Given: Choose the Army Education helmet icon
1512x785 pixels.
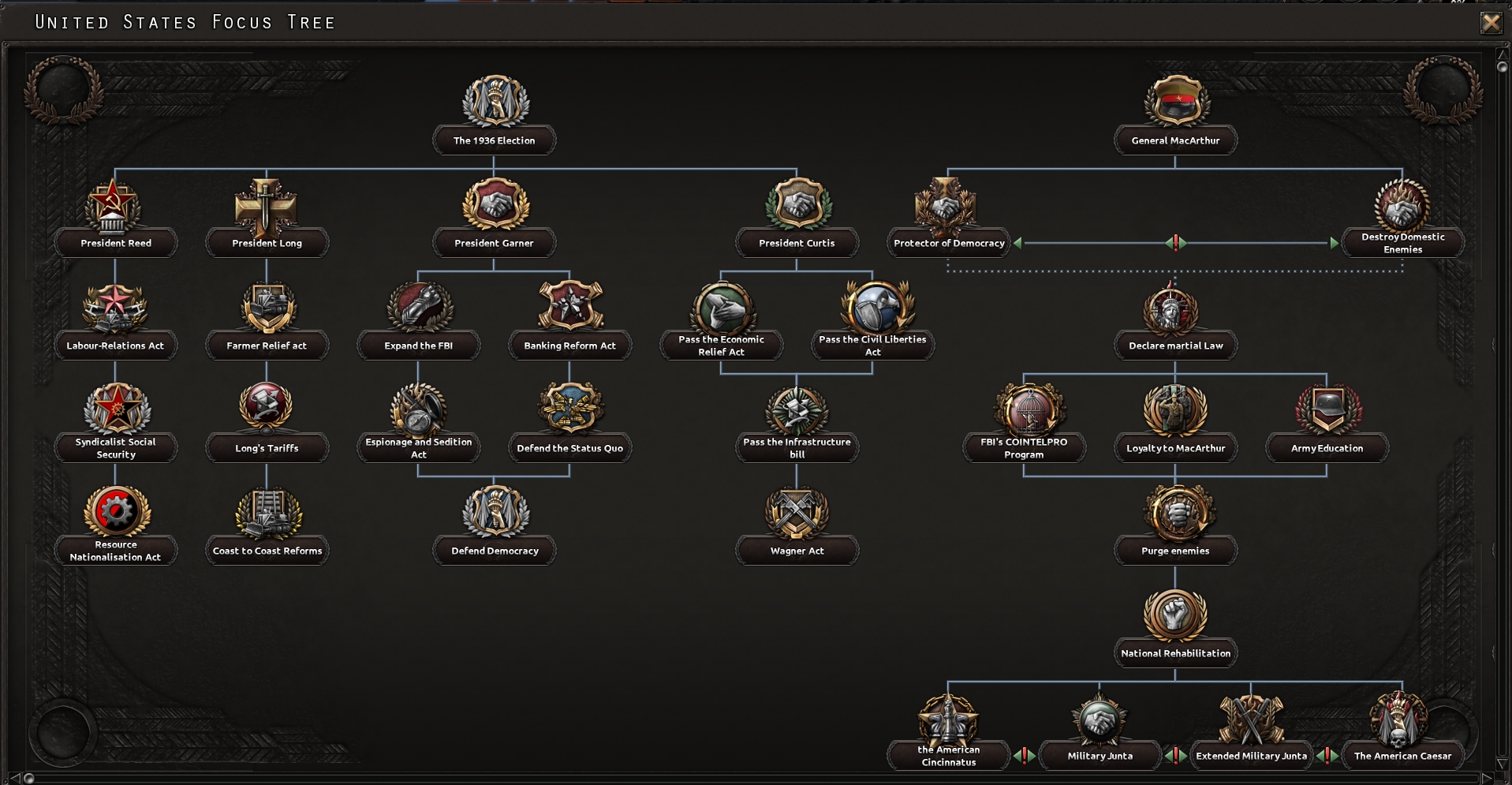Looking at the screenshot, I should tap(1328, 409).
